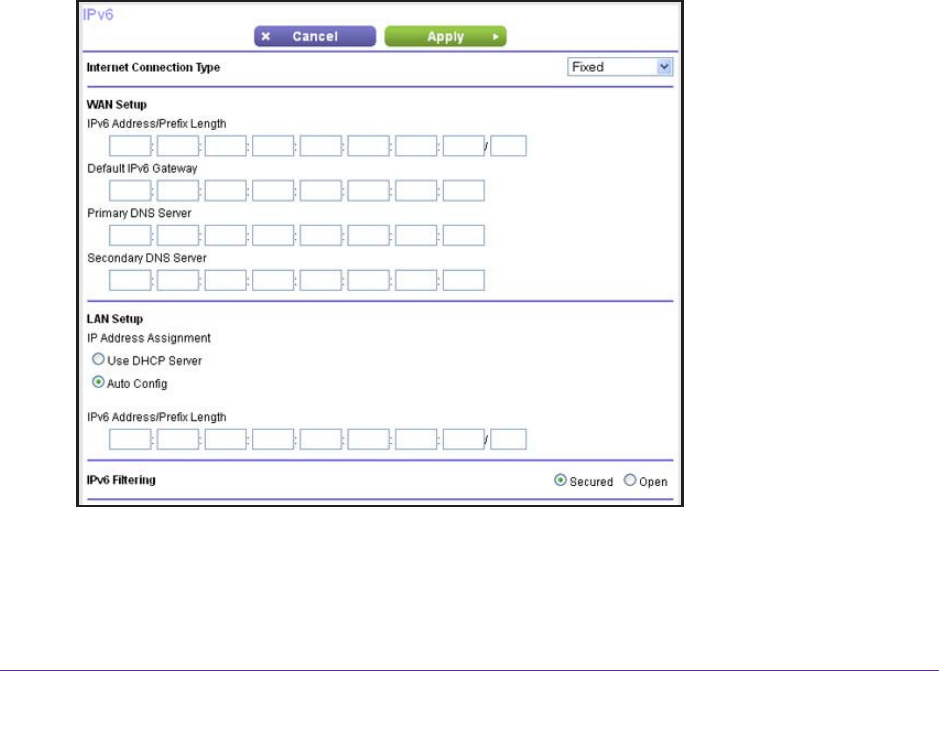Viewport: 941px width, 738px height.
Task: Set IPv6 Filtering to Open
Action: pos(630,480)
